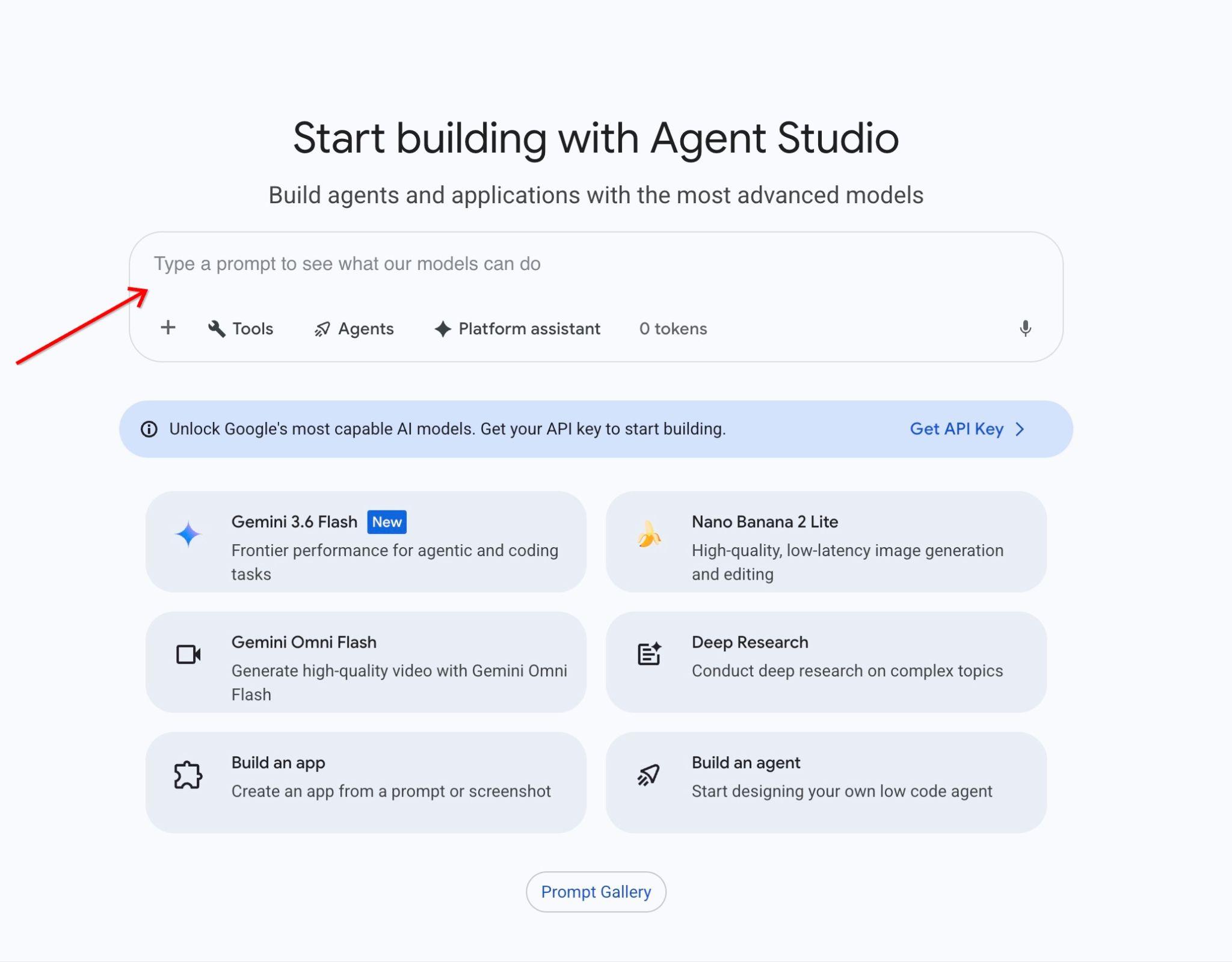Image resolution: width=1232 pixels, height=962 pixels.
Task: Open the Tools menu
Action: [241, 329]
